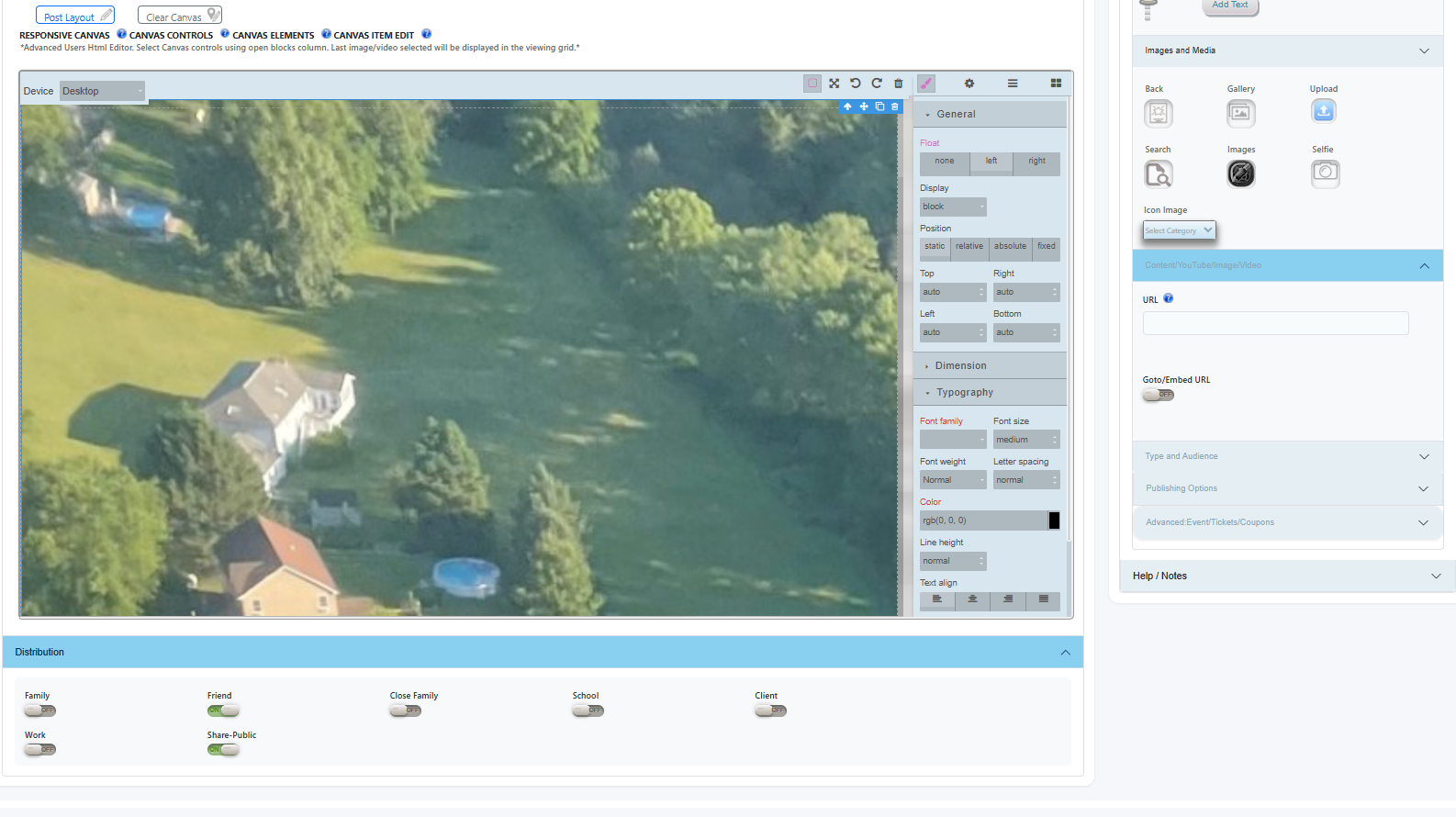Open the Device dropdown showing Desktop
The height and width of the screenshot is (817, 1456).
tap(102, 91)
